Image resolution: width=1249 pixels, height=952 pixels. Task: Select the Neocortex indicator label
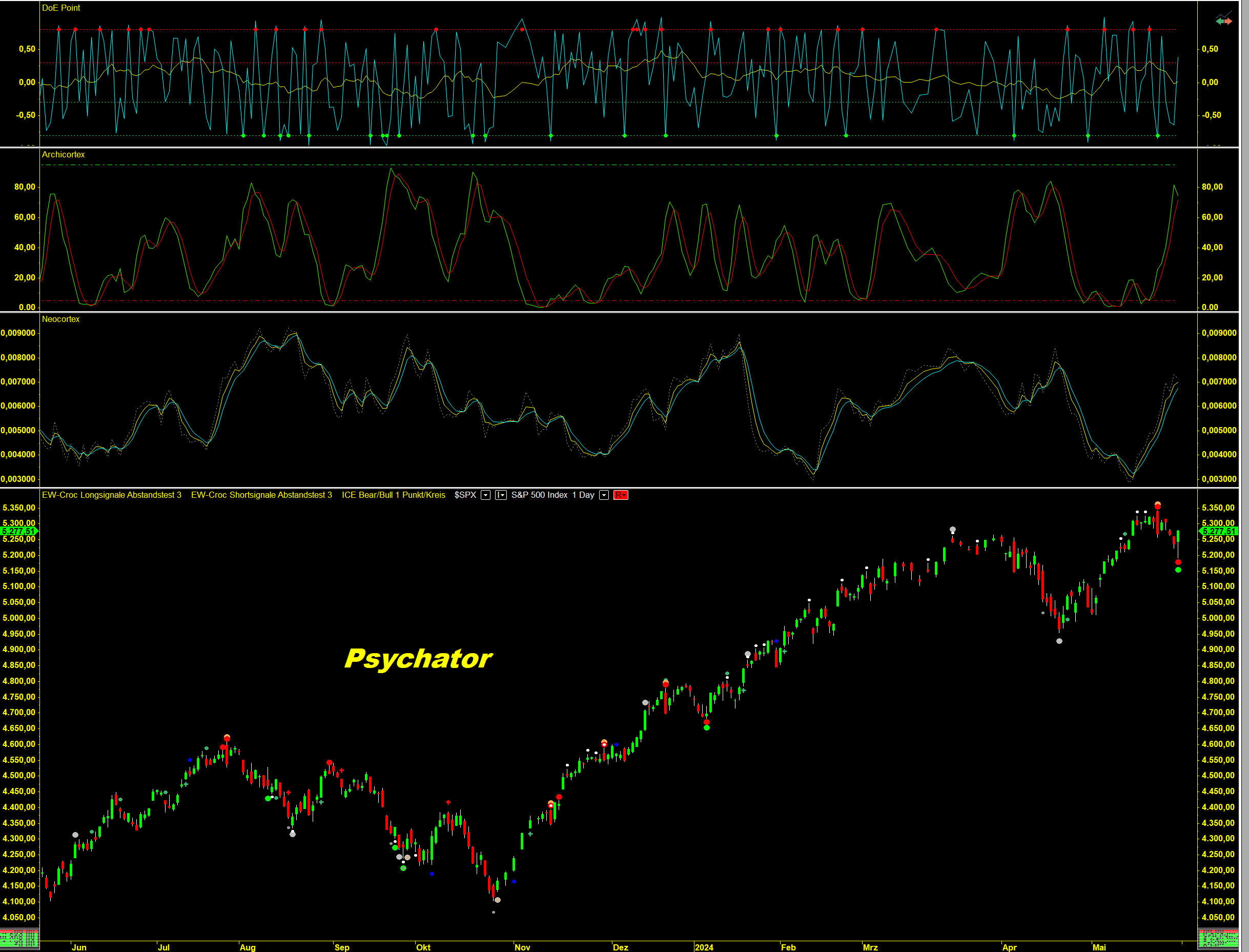point(60,319)
